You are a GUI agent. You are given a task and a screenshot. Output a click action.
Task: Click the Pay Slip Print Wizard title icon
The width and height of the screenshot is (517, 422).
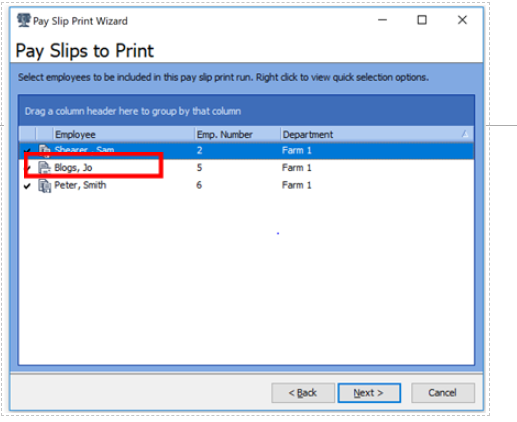click(x=24, y=20)
